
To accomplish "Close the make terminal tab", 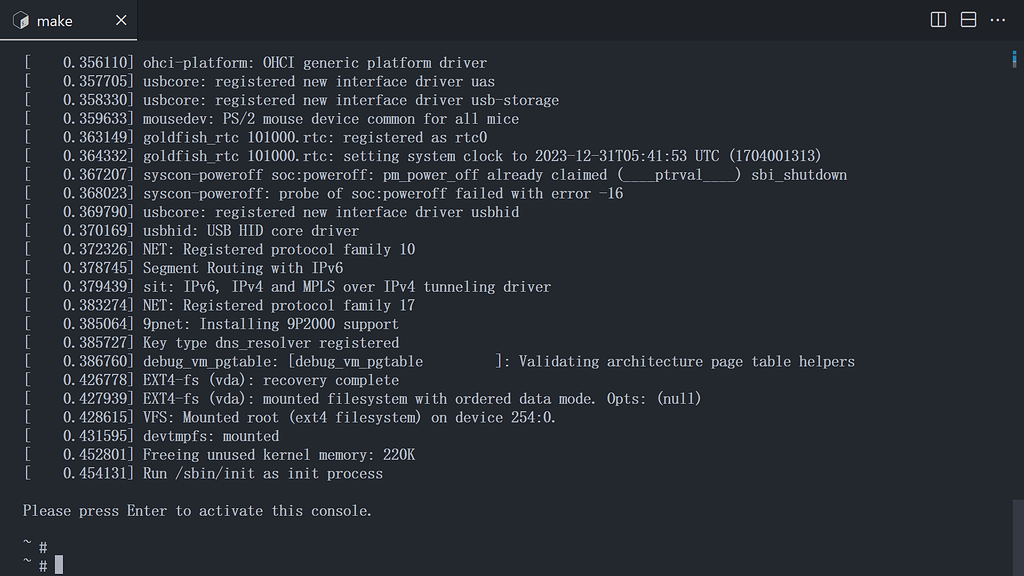I will (121, 19).
